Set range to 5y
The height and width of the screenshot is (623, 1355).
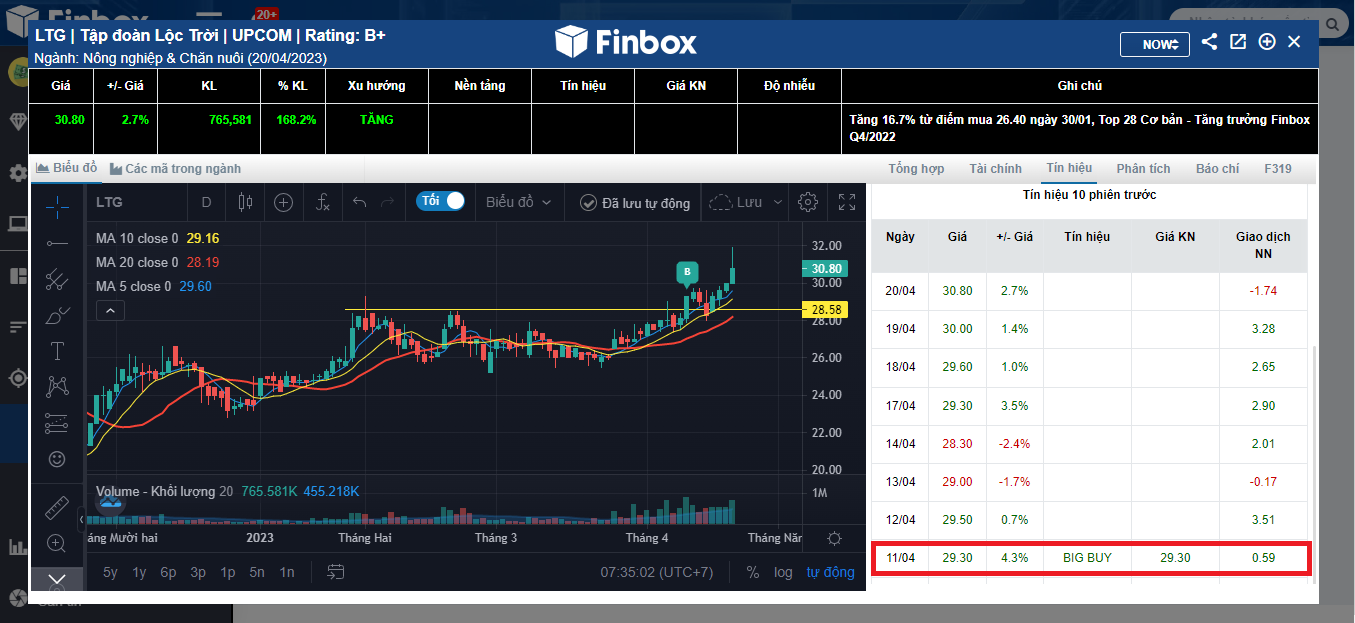click(110, 572)
